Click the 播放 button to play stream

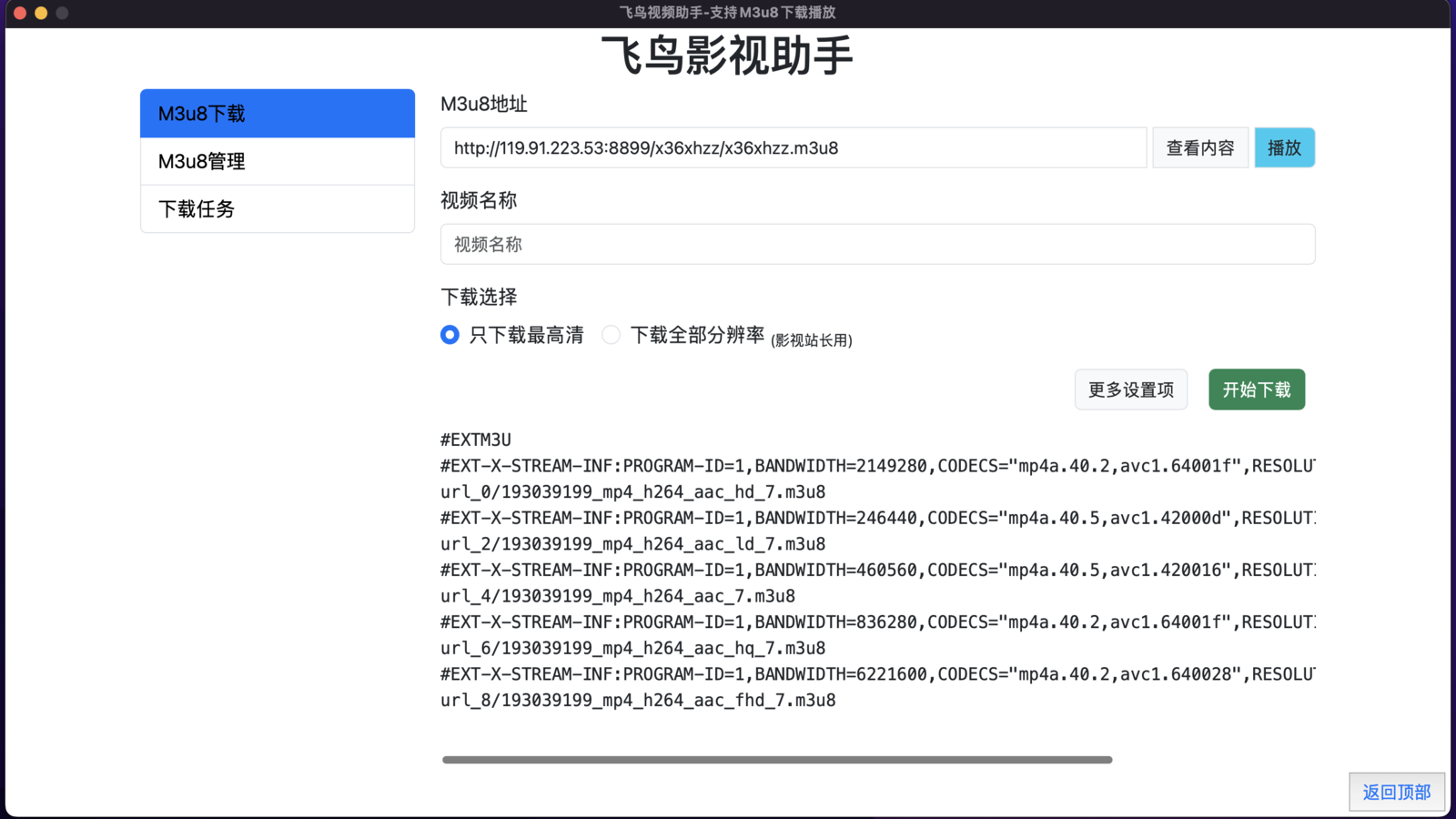(x=1284, y=147)
